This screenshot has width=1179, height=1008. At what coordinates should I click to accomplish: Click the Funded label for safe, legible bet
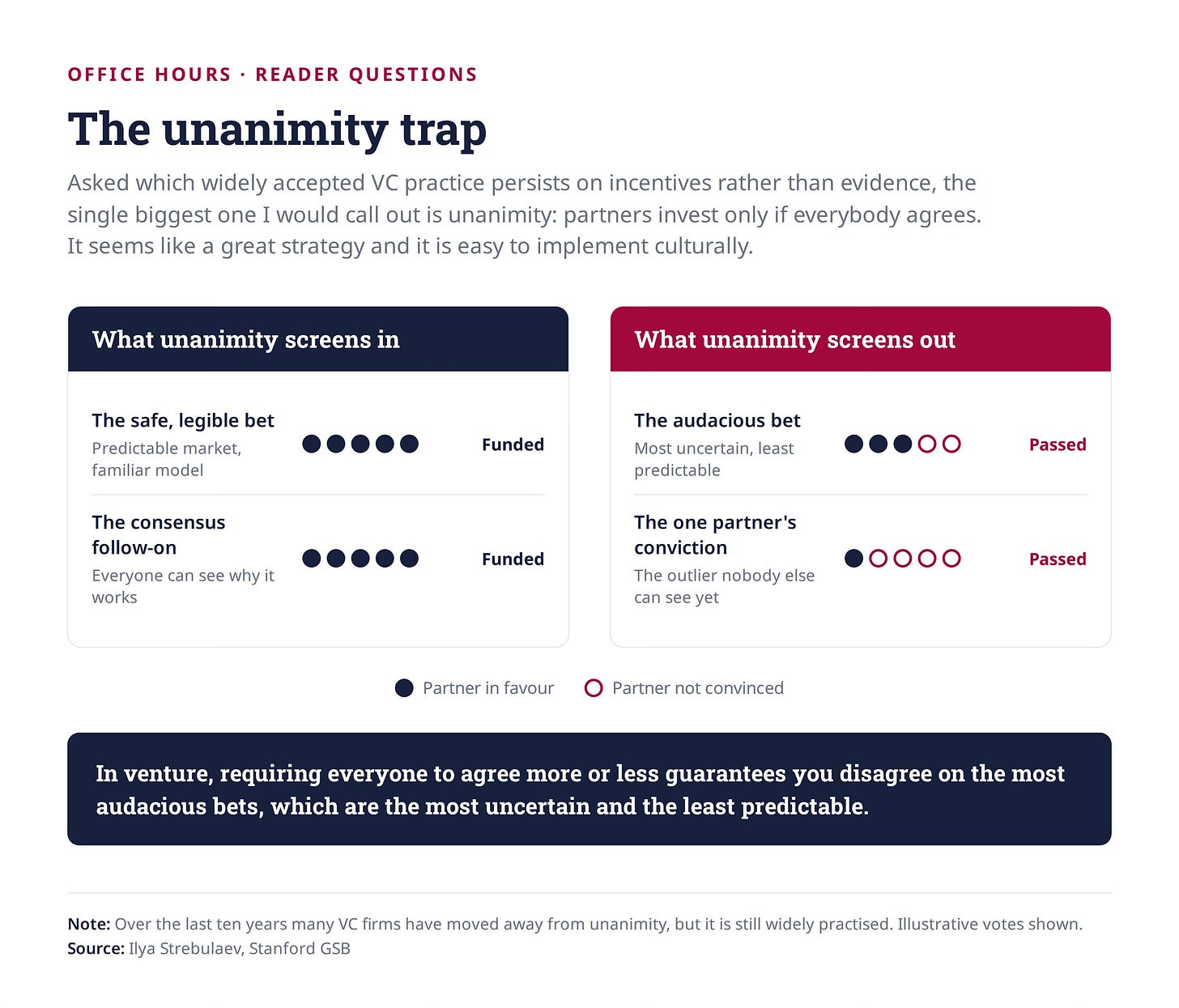click(513, 444)
